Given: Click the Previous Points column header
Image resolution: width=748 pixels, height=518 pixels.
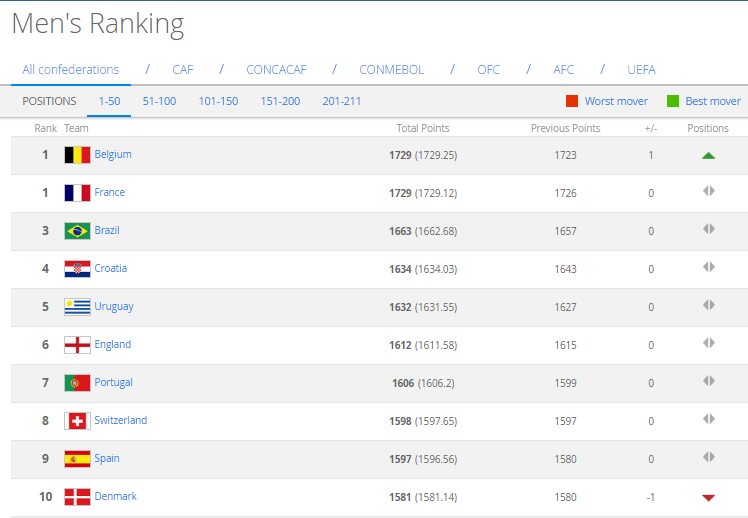Looking at the screenshot, I should coord(565,128).
